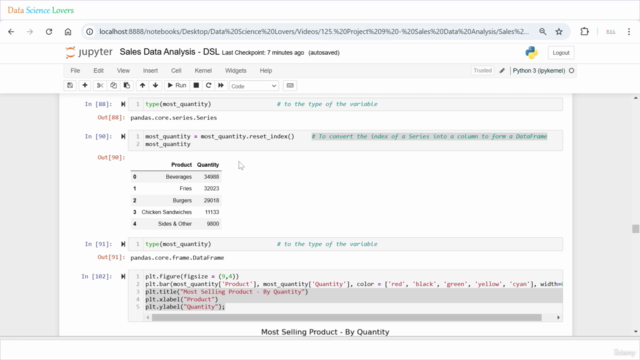The width and height of the screenshot is (640, 360).
Task: Click the browser forward arrow
Action: pyautogui.click(x=30, y=32)
